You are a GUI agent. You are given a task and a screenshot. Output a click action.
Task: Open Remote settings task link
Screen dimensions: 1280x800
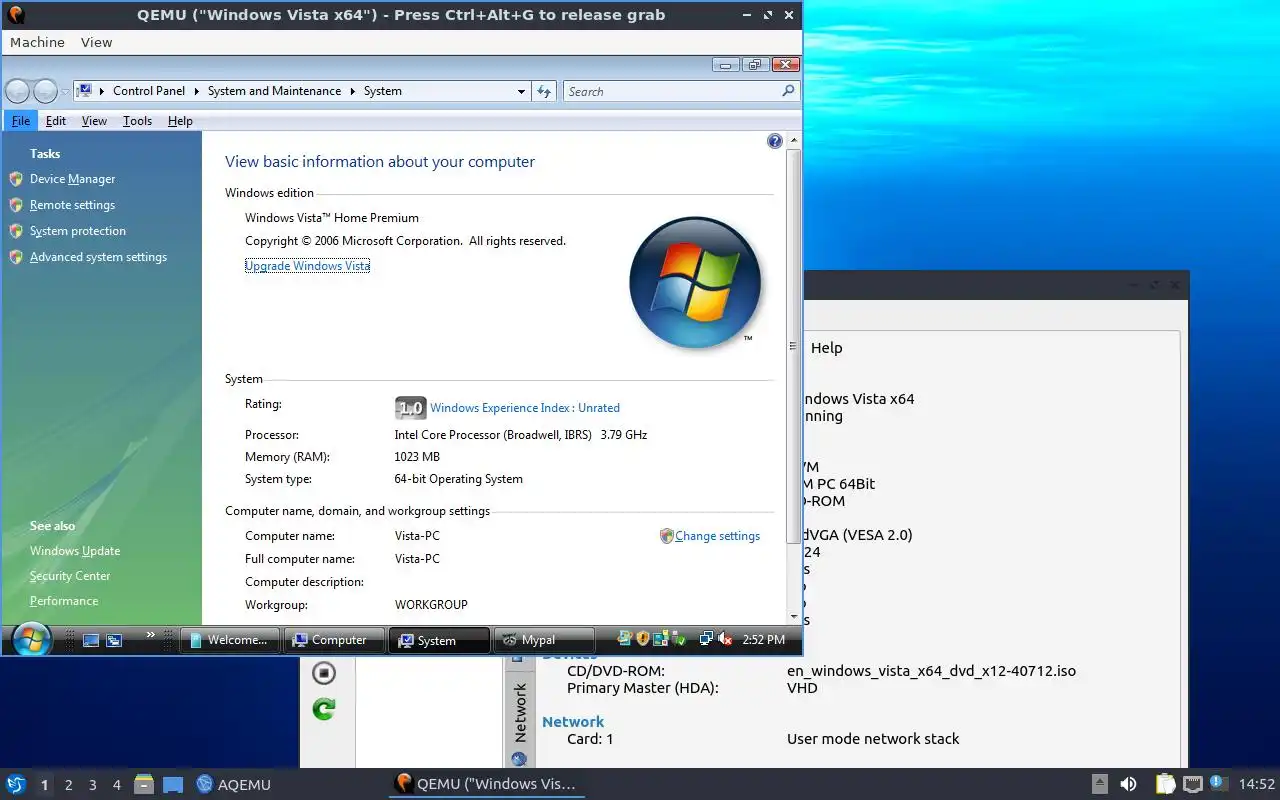72,205
